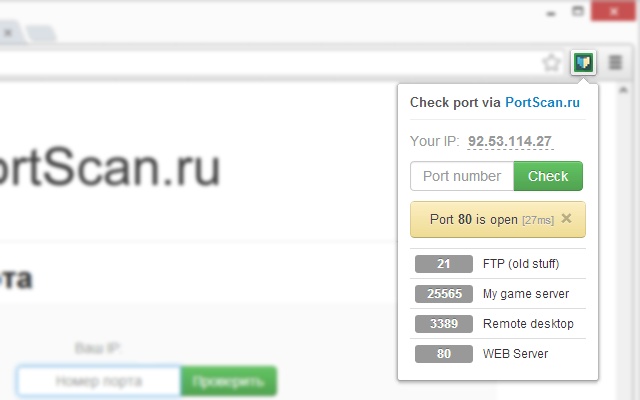
Task: Close the browser tab with X
Action: 8,33
